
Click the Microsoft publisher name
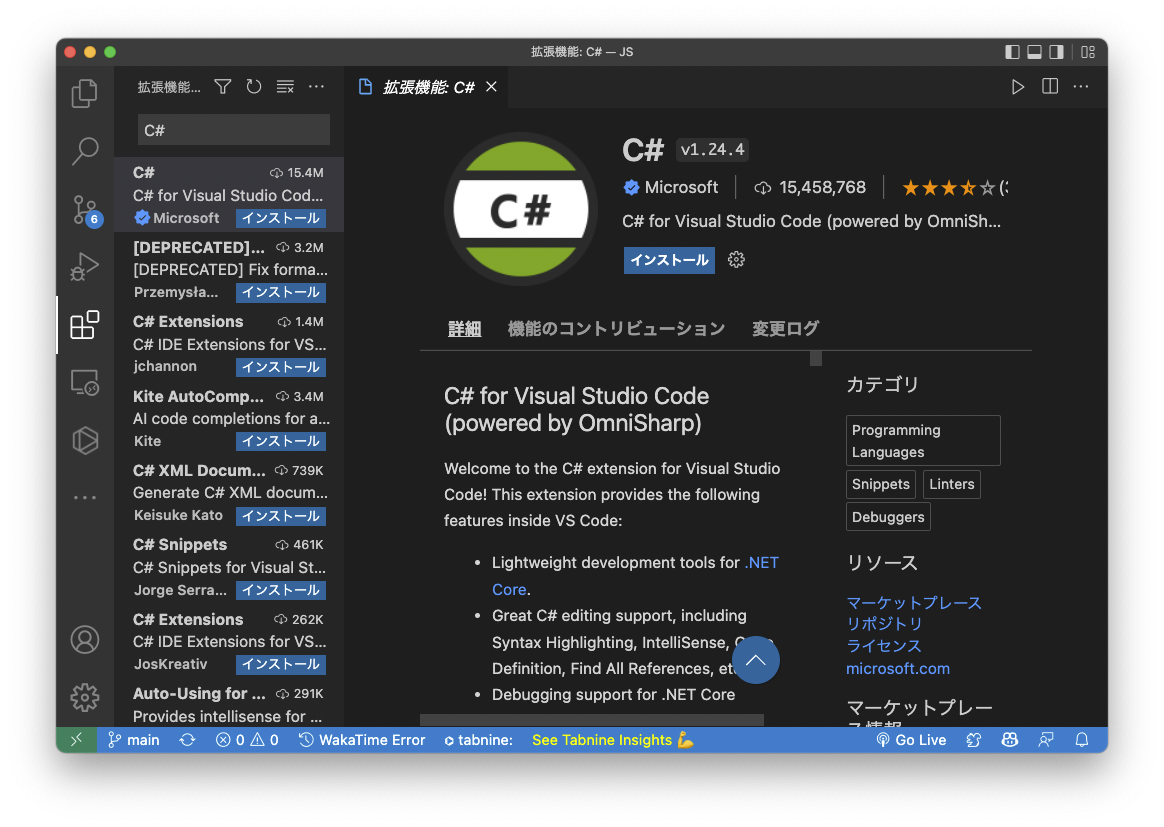point(681,187)
